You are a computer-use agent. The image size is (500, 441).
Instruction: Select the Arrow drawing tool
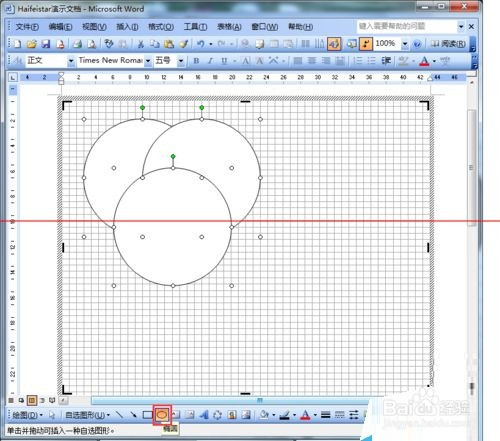[133, 415]
